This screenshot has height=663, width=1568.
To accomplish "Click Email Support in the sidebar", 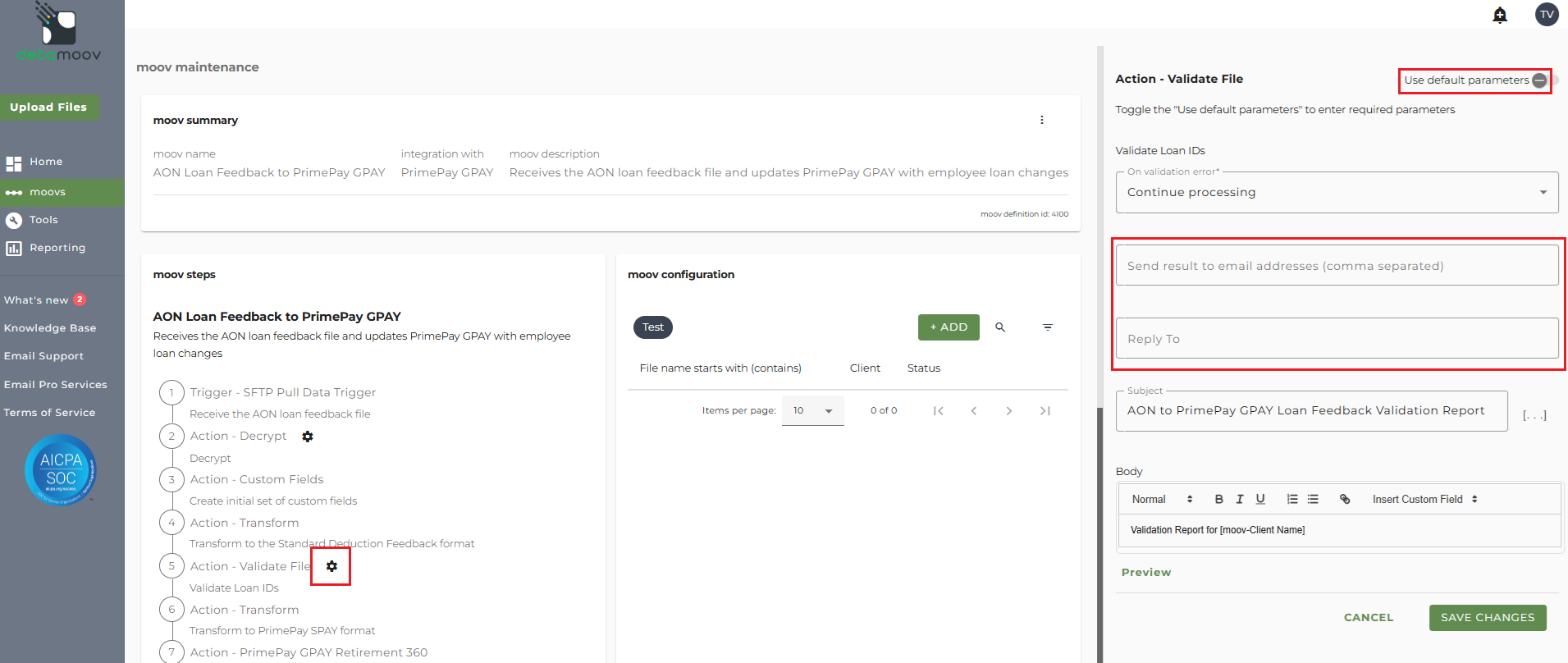I will (43, 356).
